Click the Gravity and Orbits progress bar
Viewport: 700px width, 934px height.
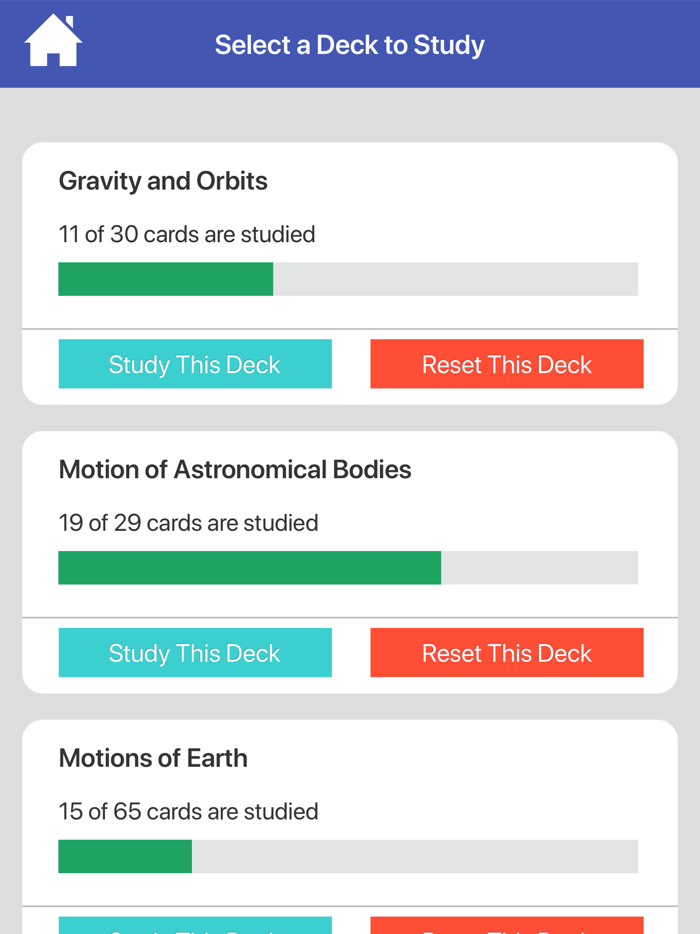[x=348, y=279]
